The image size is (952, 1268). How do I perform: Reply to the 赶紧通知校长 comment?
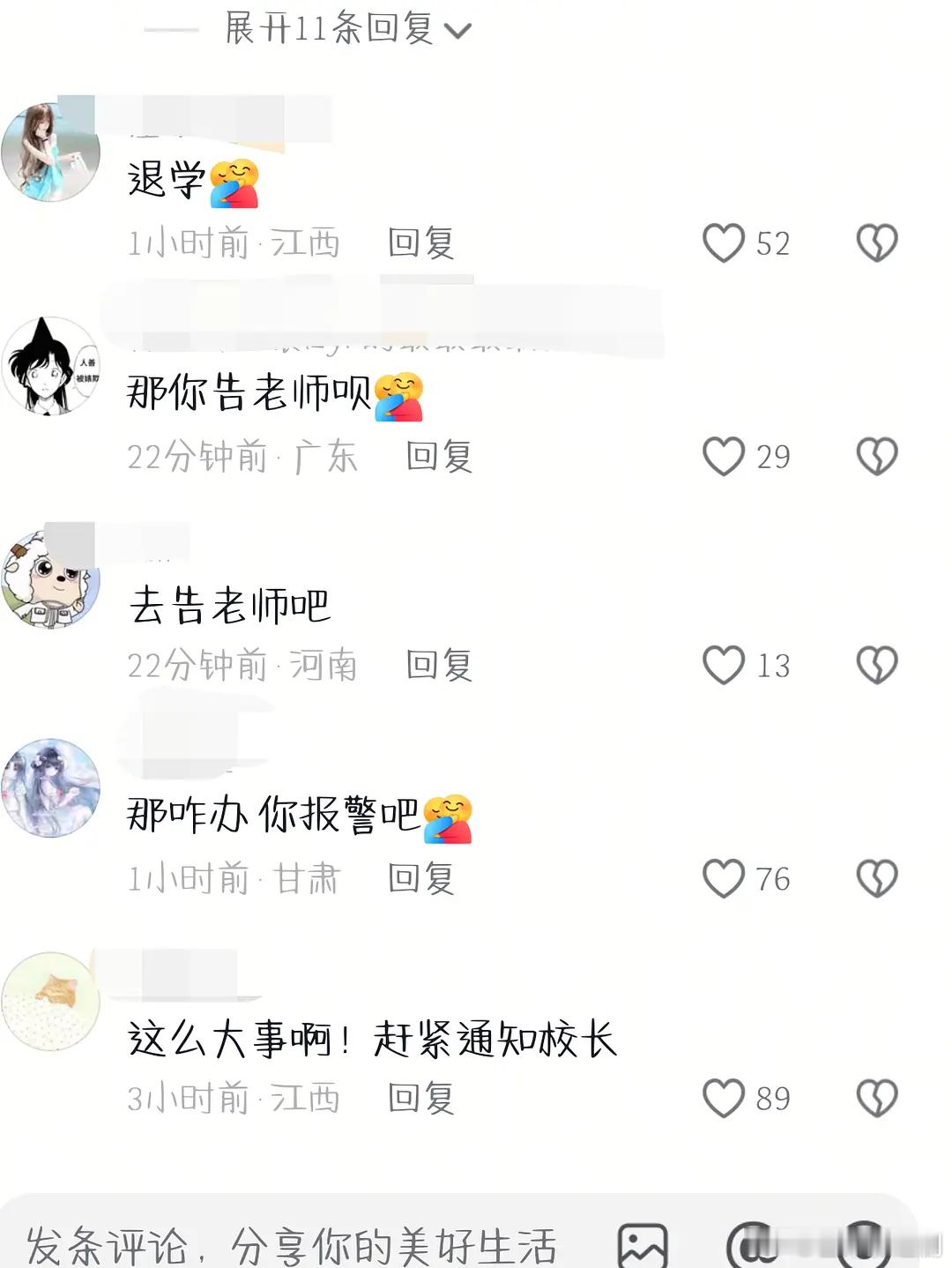(421, 1098)
